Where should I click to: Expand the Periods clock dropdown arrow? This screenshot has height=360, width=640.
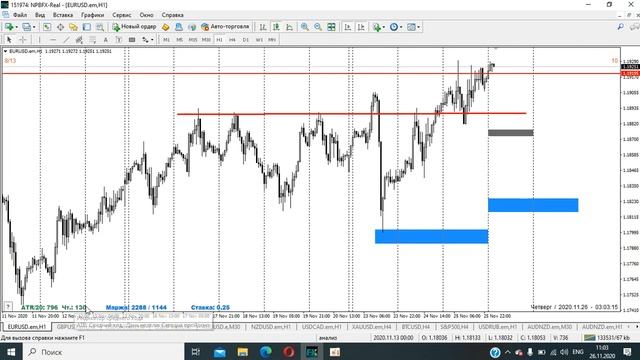coord(401,27)
